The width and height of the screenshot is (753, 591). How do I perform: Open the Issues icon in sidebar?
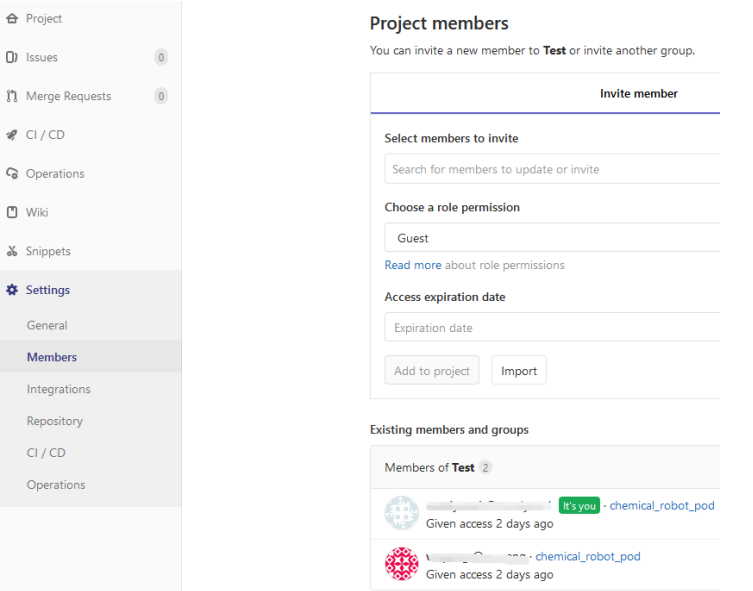[12, 58]
